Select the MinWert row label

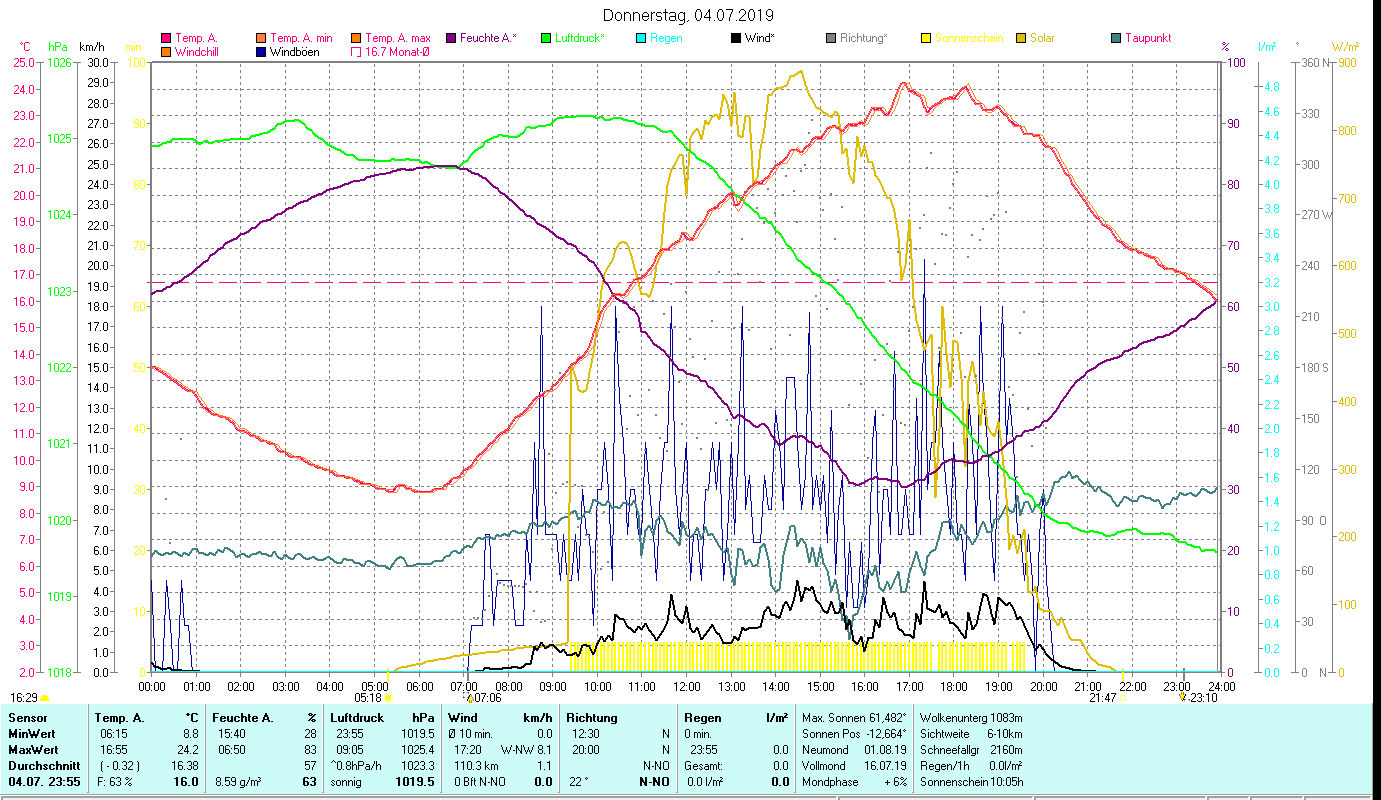tap(31, 733)
